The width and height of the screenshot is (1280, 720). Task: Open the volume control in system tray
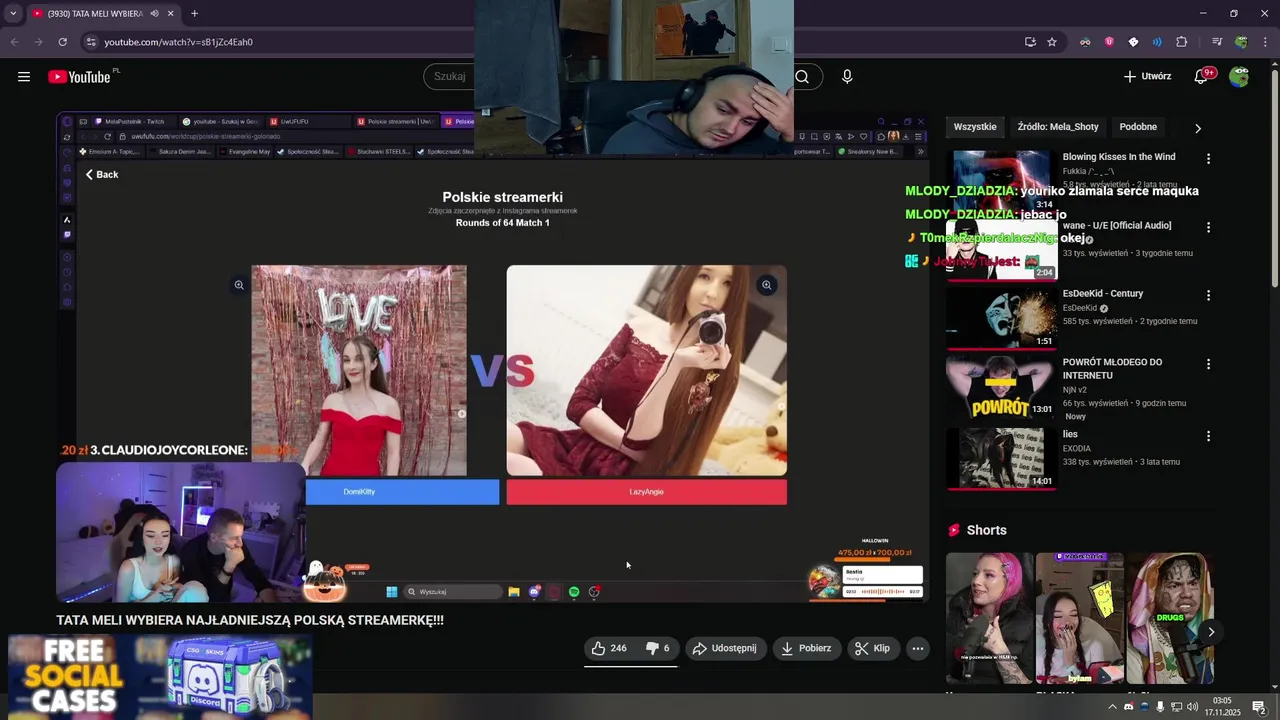(x=1192, y=707)
